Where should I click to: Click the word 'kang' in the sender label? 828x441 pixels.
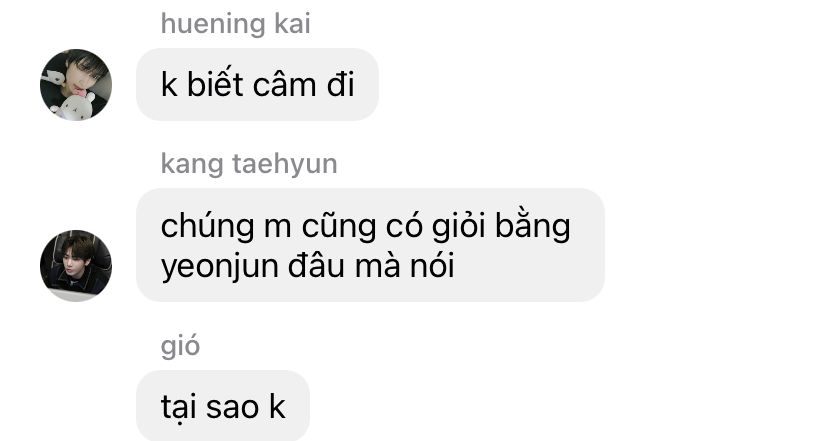tap(192, 165)
